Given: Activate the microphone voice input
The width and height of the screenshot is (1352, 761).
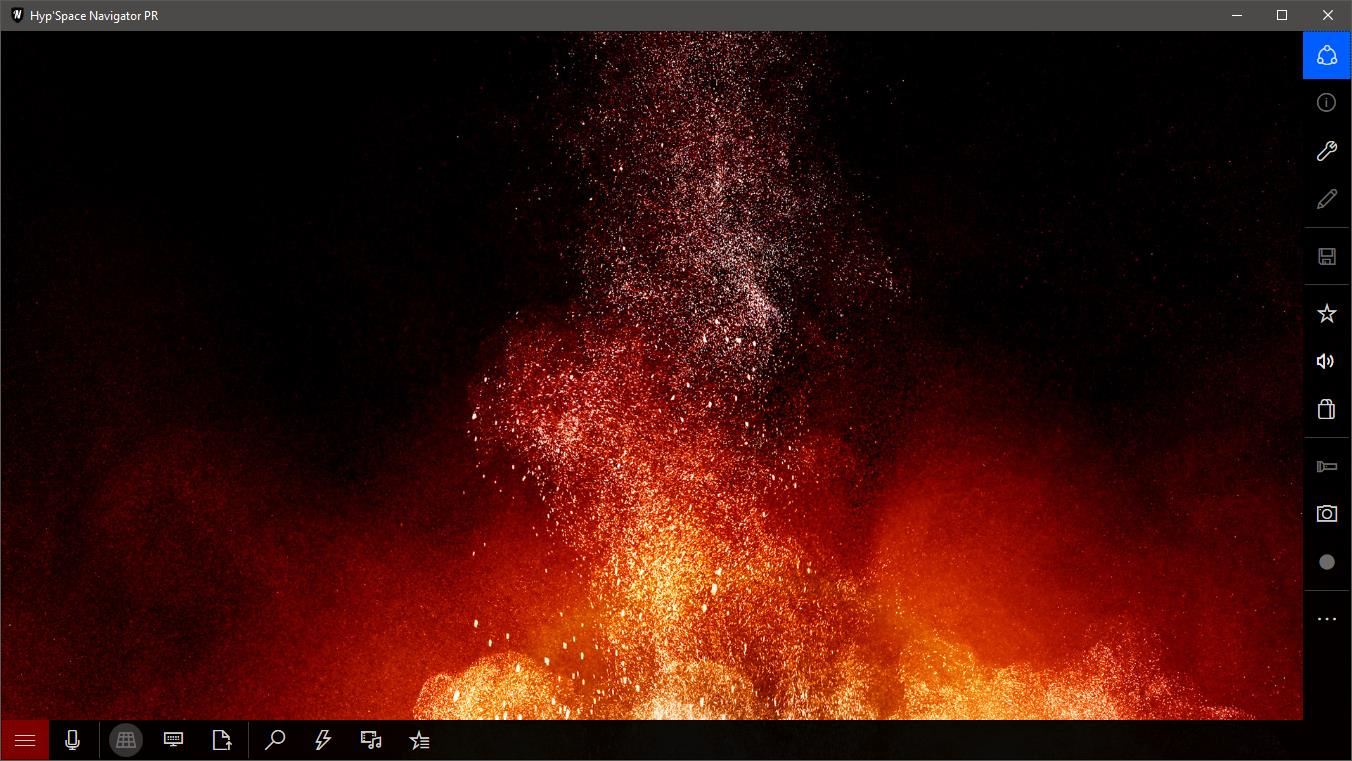Looking at the screenshot, I should click(x=72, y=740).
